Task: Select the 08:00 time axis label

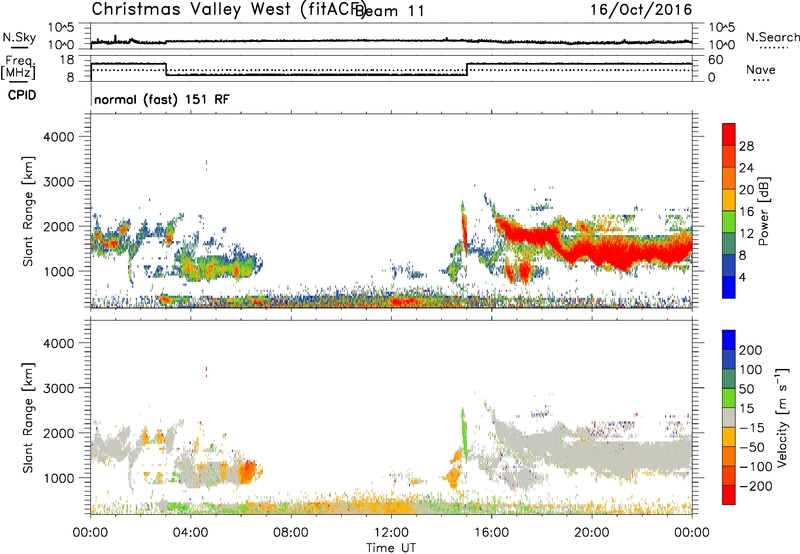Action: pyautogui.click(x=291, y=533)
